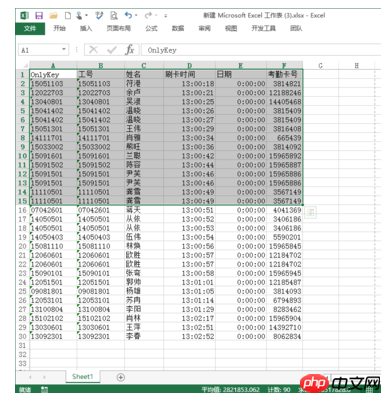The height and width of the screenshot is (393, 381).
Task: Select column D header
Action: coord(189,65)
